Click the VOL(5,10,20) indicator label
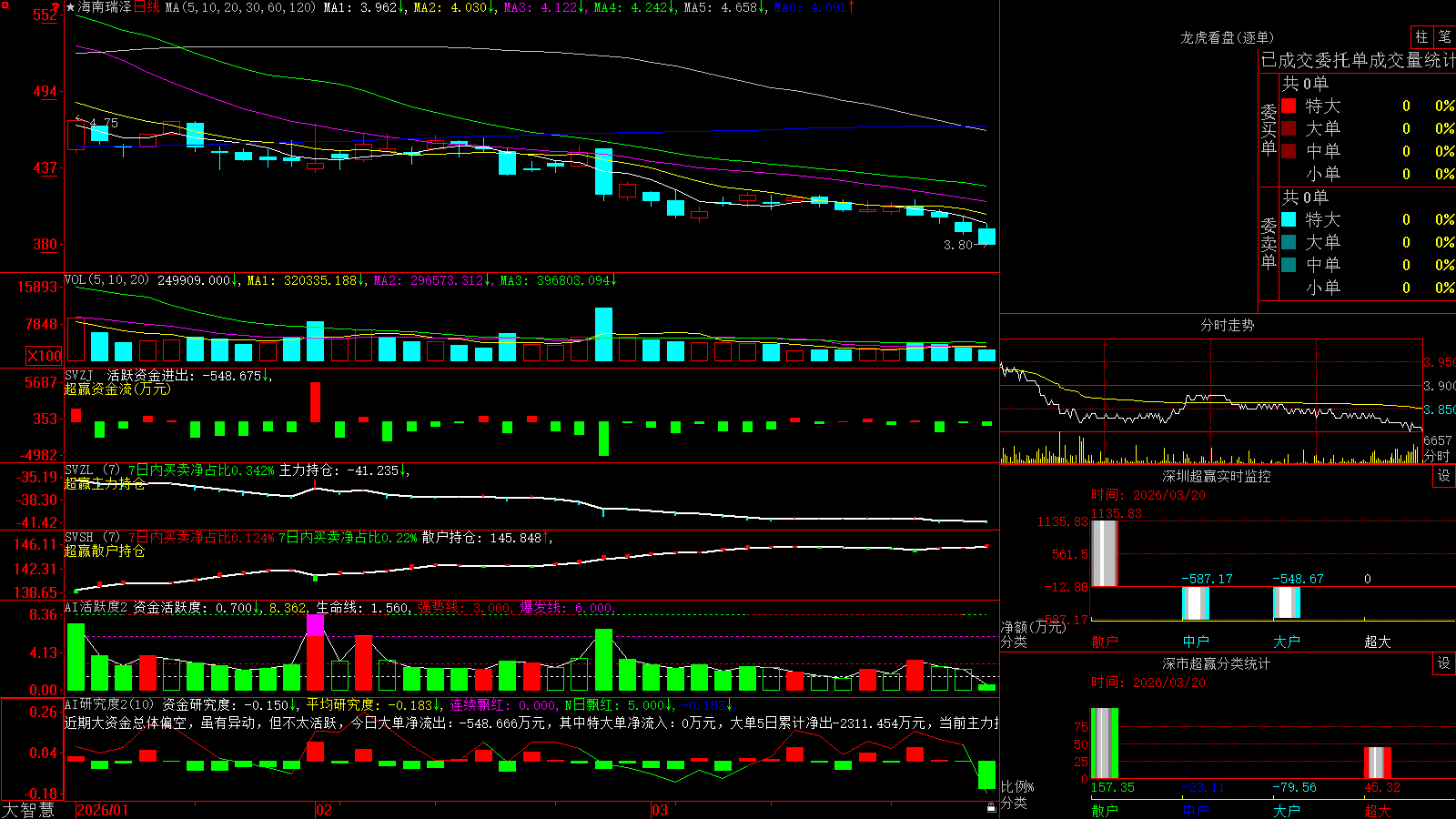1456x819 pixels. pos(107,280)
